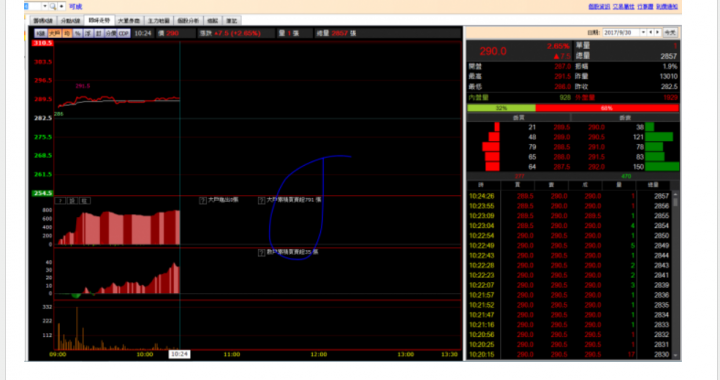720x380 pixels.
Task: Click the small add button next to magnifier
Action: 61,6
